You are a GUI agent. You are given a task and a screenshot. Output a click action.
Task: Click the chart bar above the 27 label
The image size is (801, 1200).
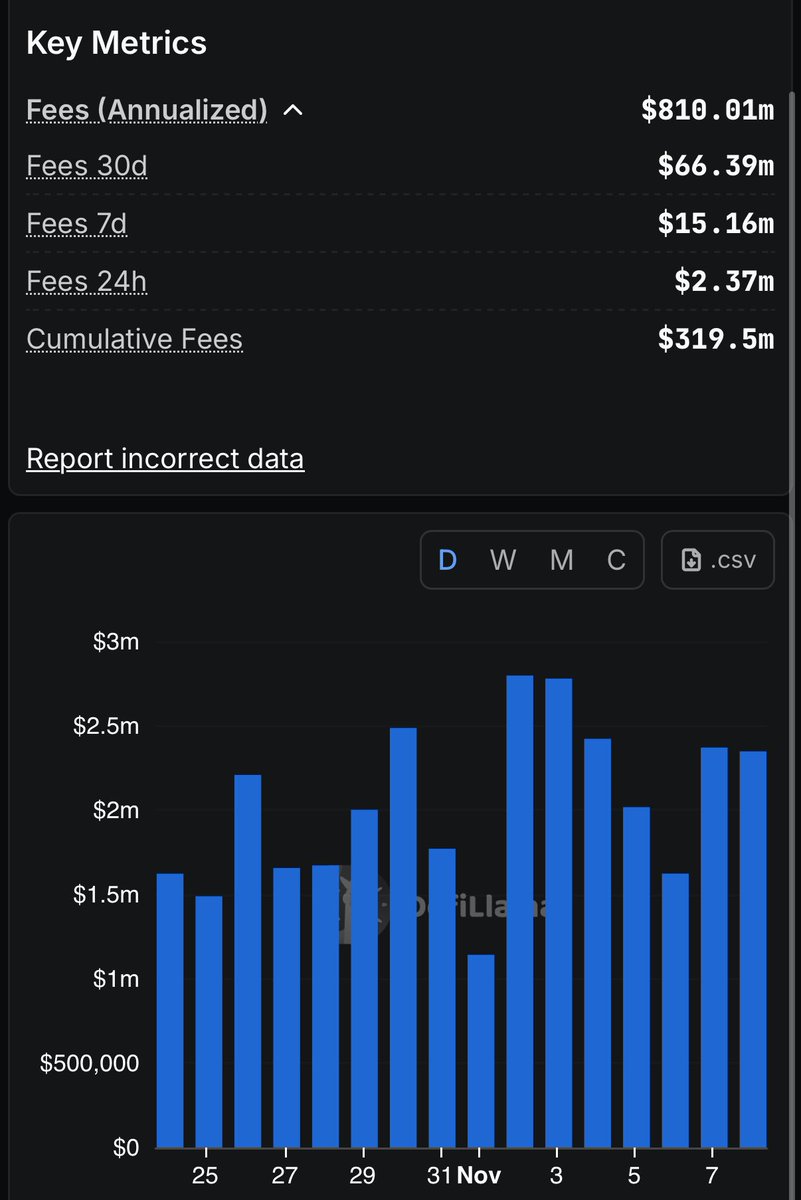[x=287, y=1007]
